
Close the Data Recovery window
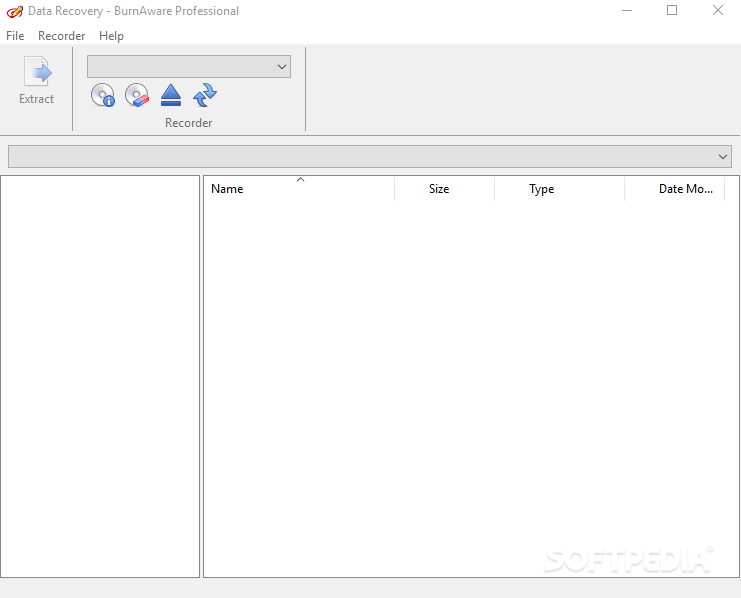click(718, 10)
